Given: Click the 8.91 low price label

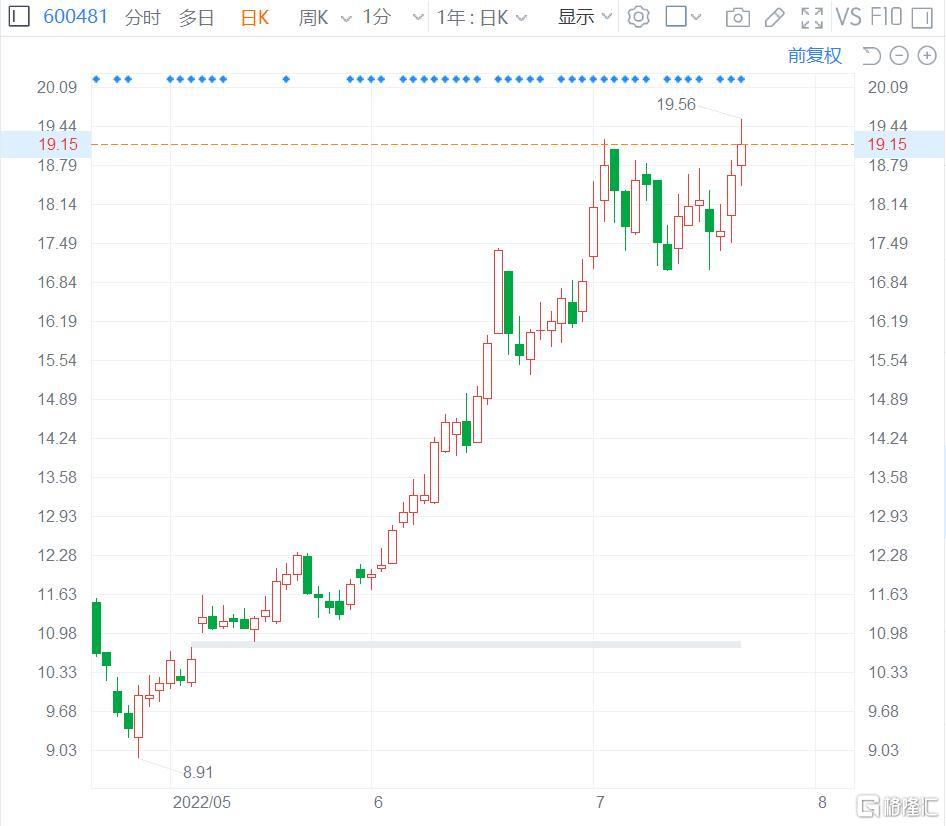Looking at the screenshot, I should (x=198, y=772).
